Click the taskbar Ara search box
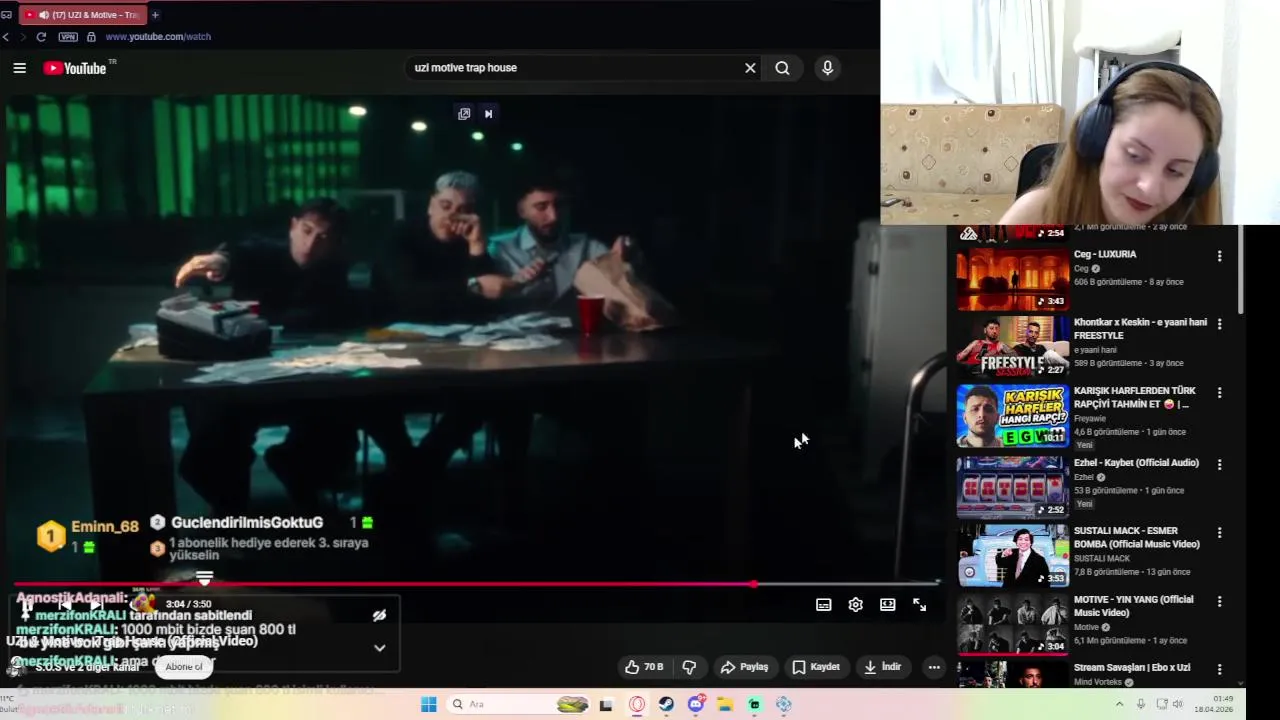 pyautogui.click(x=517, y=705)
